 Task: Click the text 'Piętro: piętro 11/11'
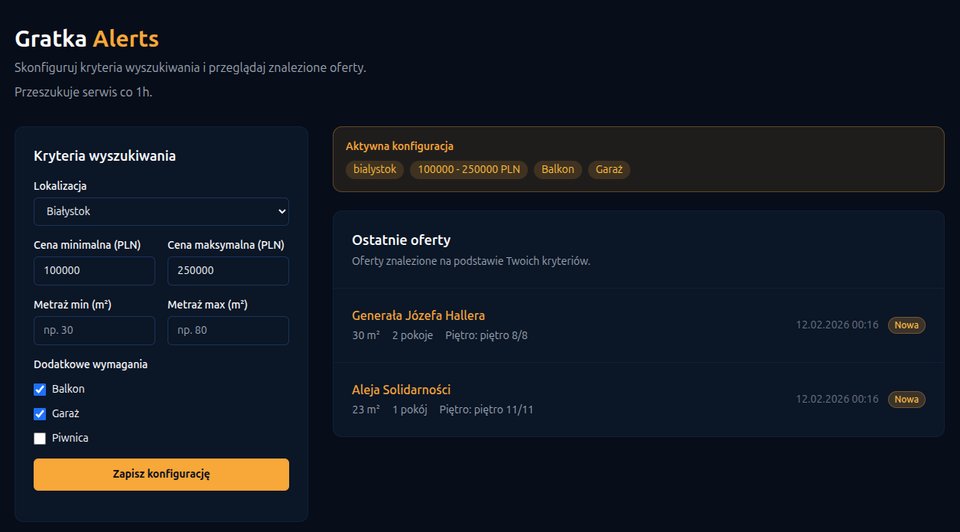486,410
